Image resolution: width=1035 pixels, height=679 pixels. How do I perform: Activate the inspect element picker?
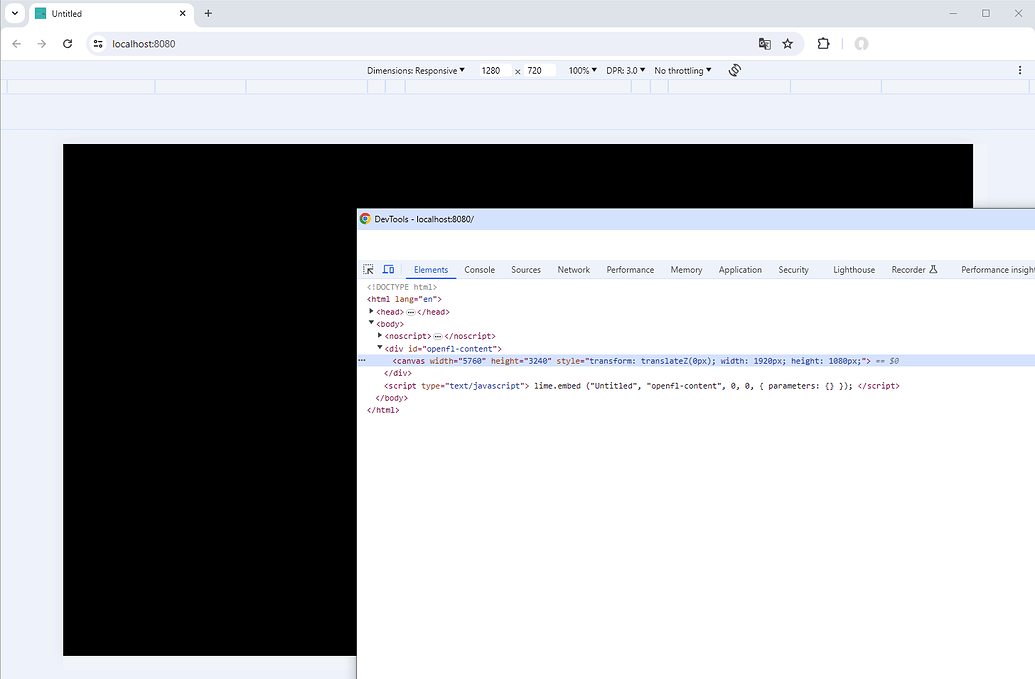tap(368, 269)
